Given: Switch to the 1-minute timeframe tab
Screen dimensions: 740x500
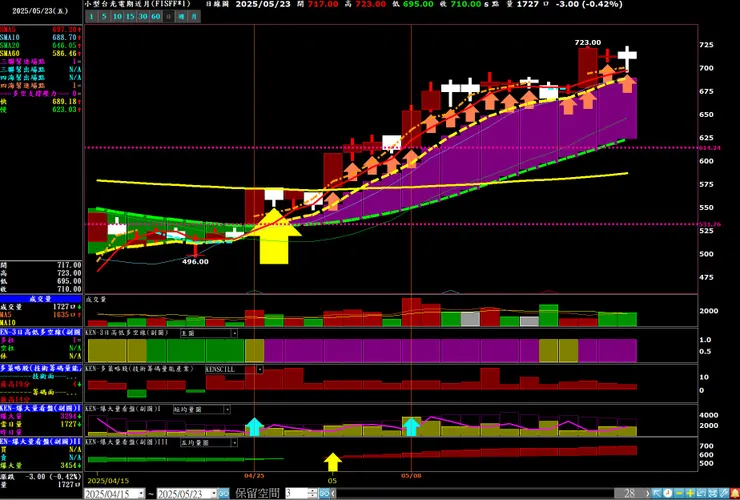Looking at the screenshot, I should (92, 17).
